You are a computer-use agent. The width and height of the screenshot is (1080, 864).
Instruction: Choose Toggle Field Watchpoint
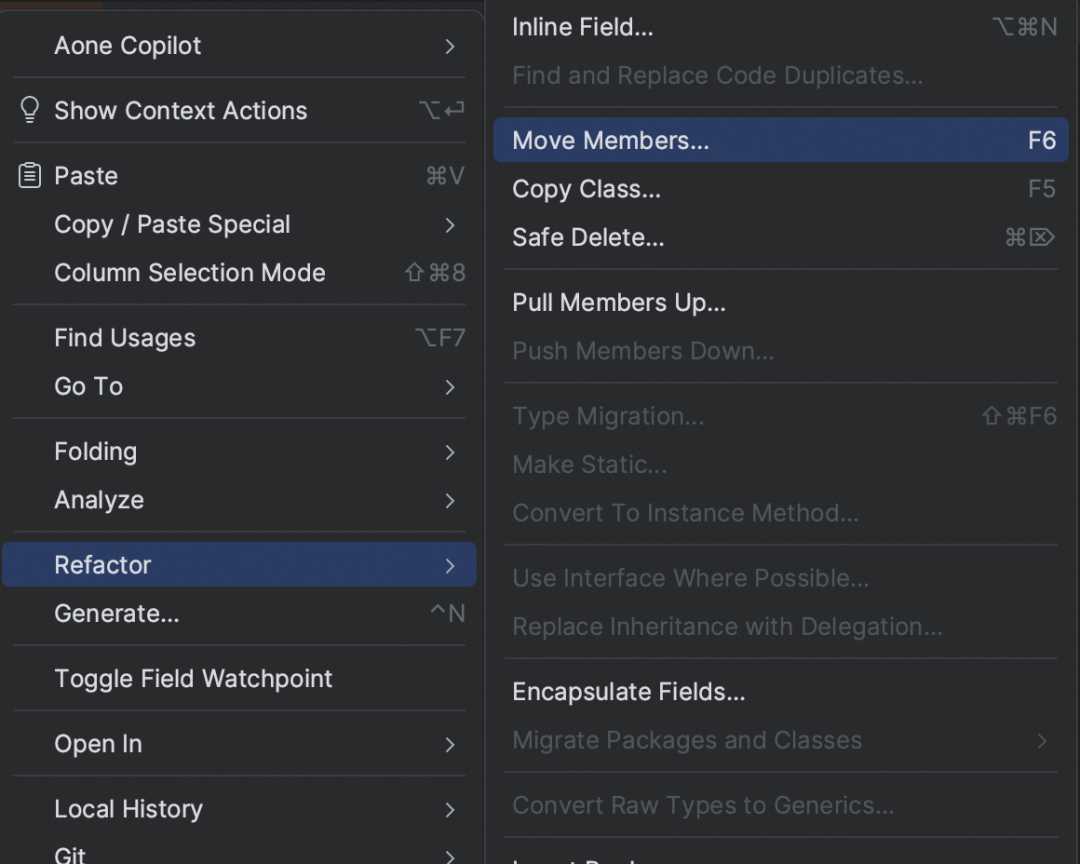tap(239, 679)
